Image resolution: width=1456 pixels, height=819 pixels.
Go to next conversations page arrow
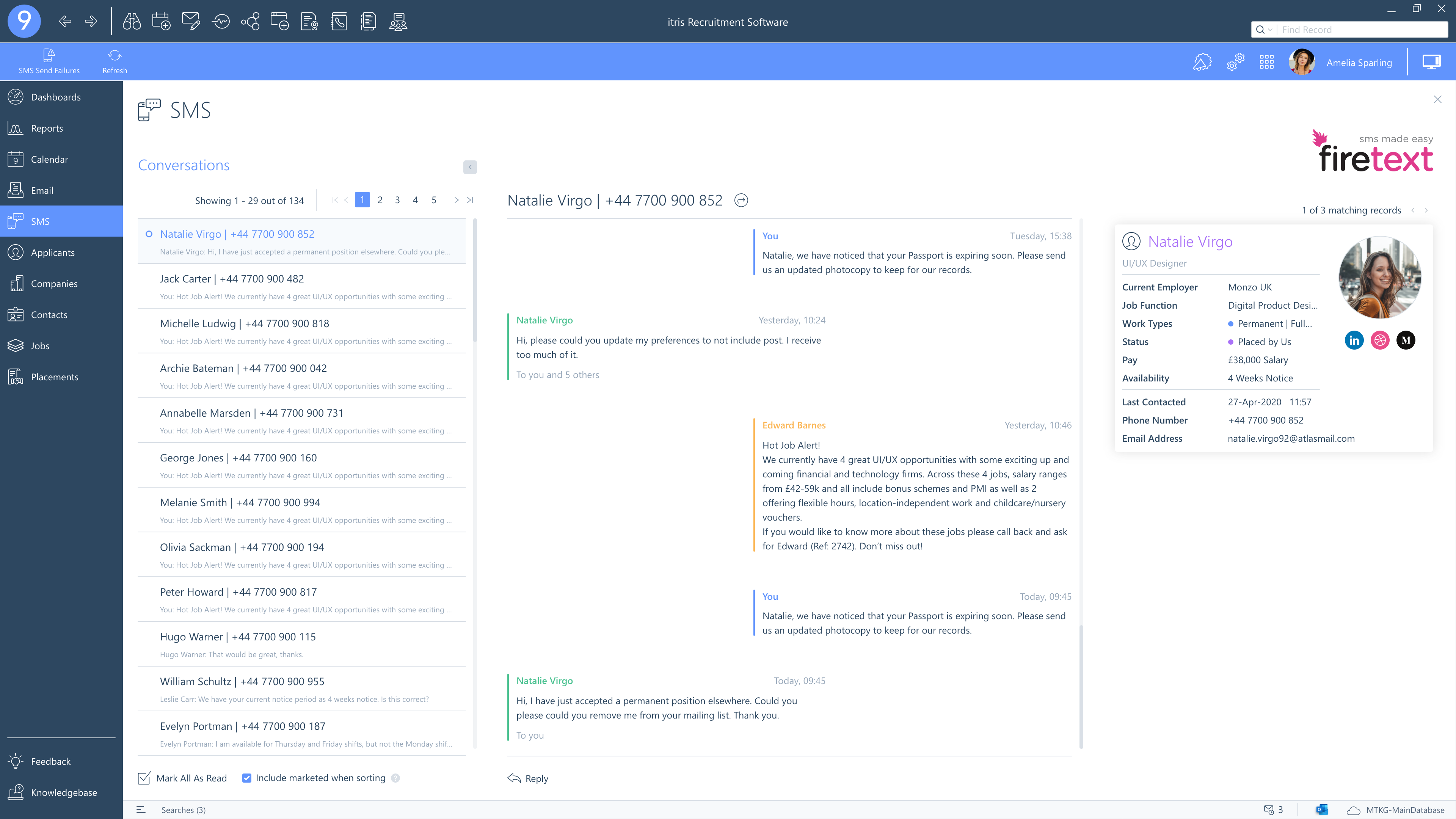tap(456, 200)
